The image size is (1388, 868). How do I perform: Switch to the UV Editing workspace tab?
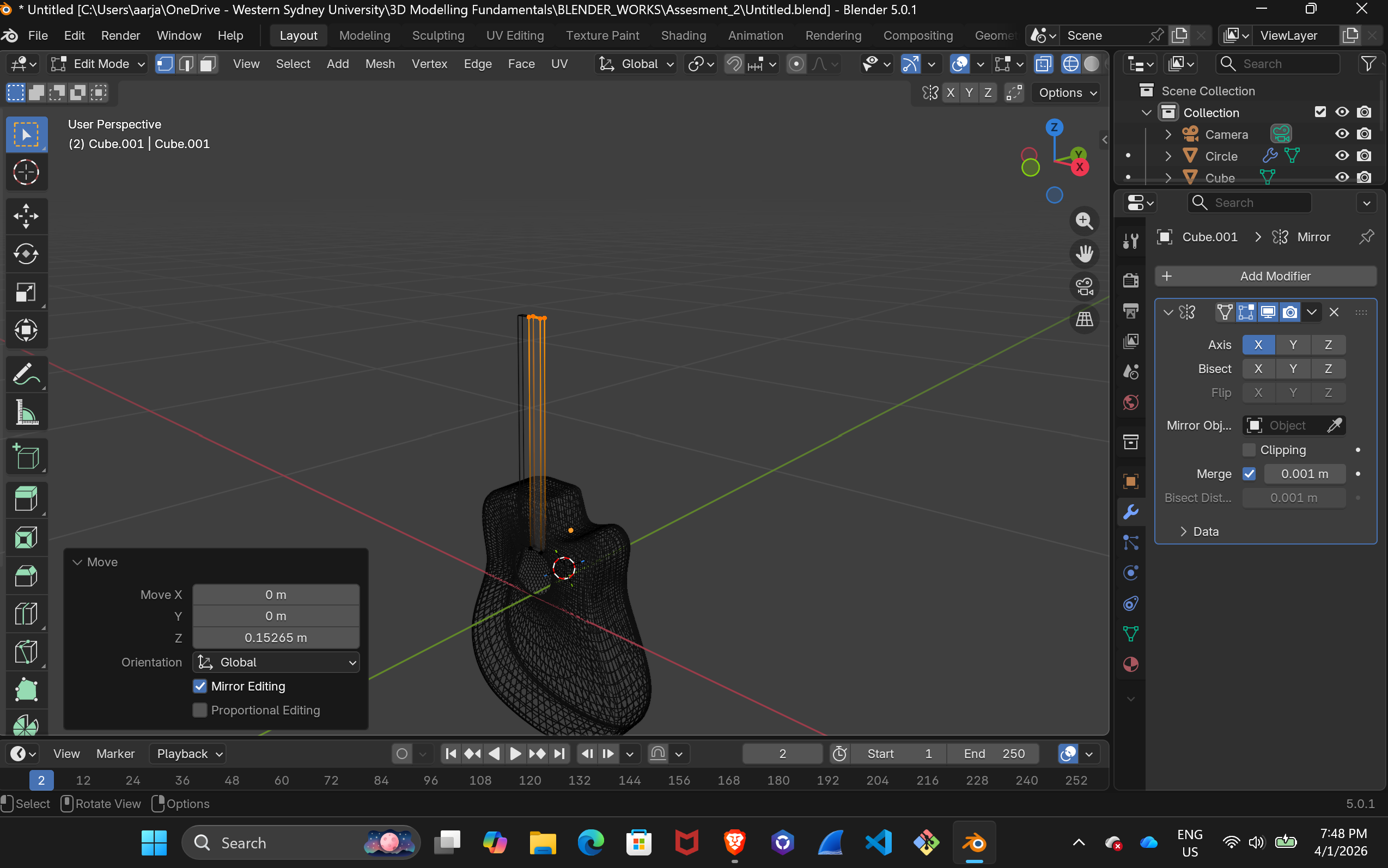515,35
